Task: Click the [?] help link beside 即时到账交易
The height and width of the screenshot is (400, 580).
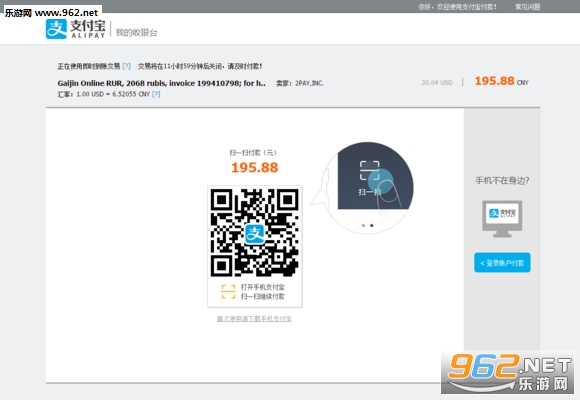Action: 127,66
